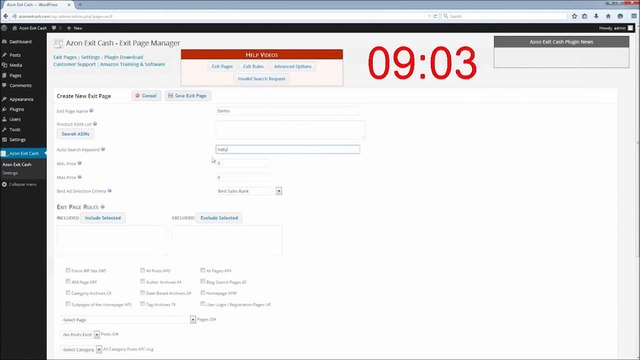Open the Best Sales Rank dropdown

tap(249, 191)
